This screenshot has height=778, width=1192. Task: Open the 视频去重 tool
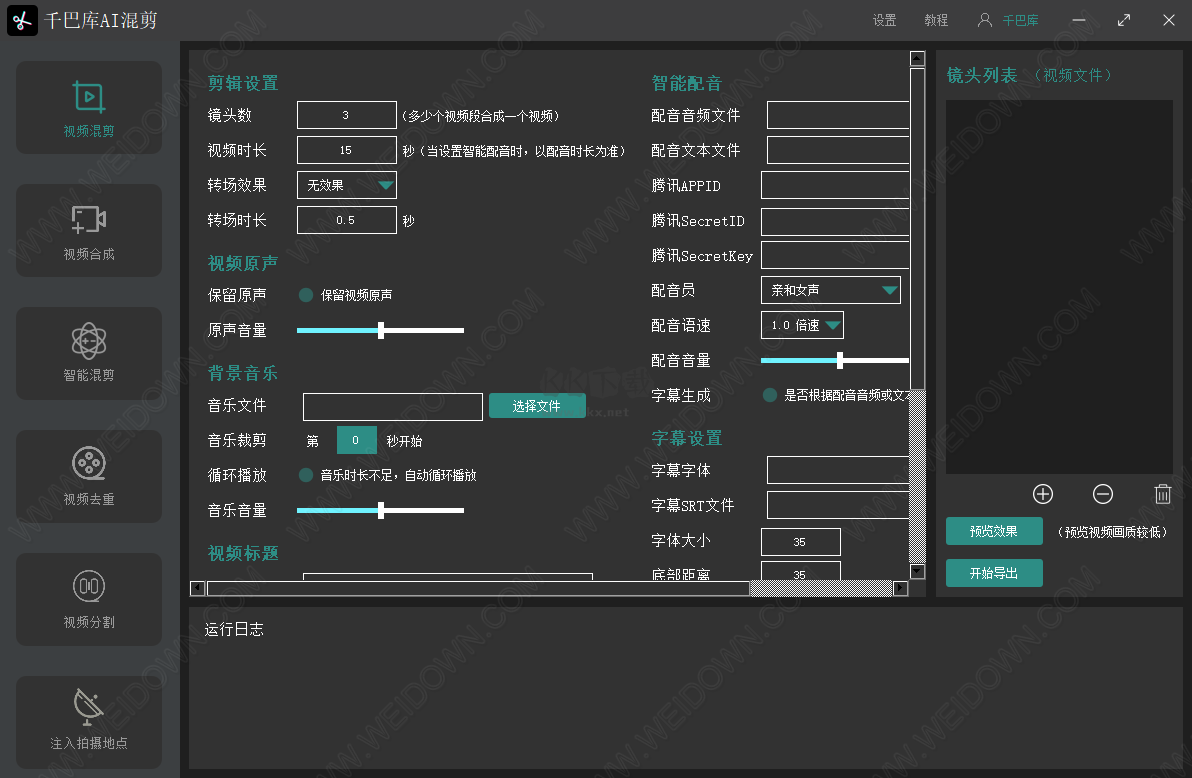pyautogui.click(x=88, y=476)
